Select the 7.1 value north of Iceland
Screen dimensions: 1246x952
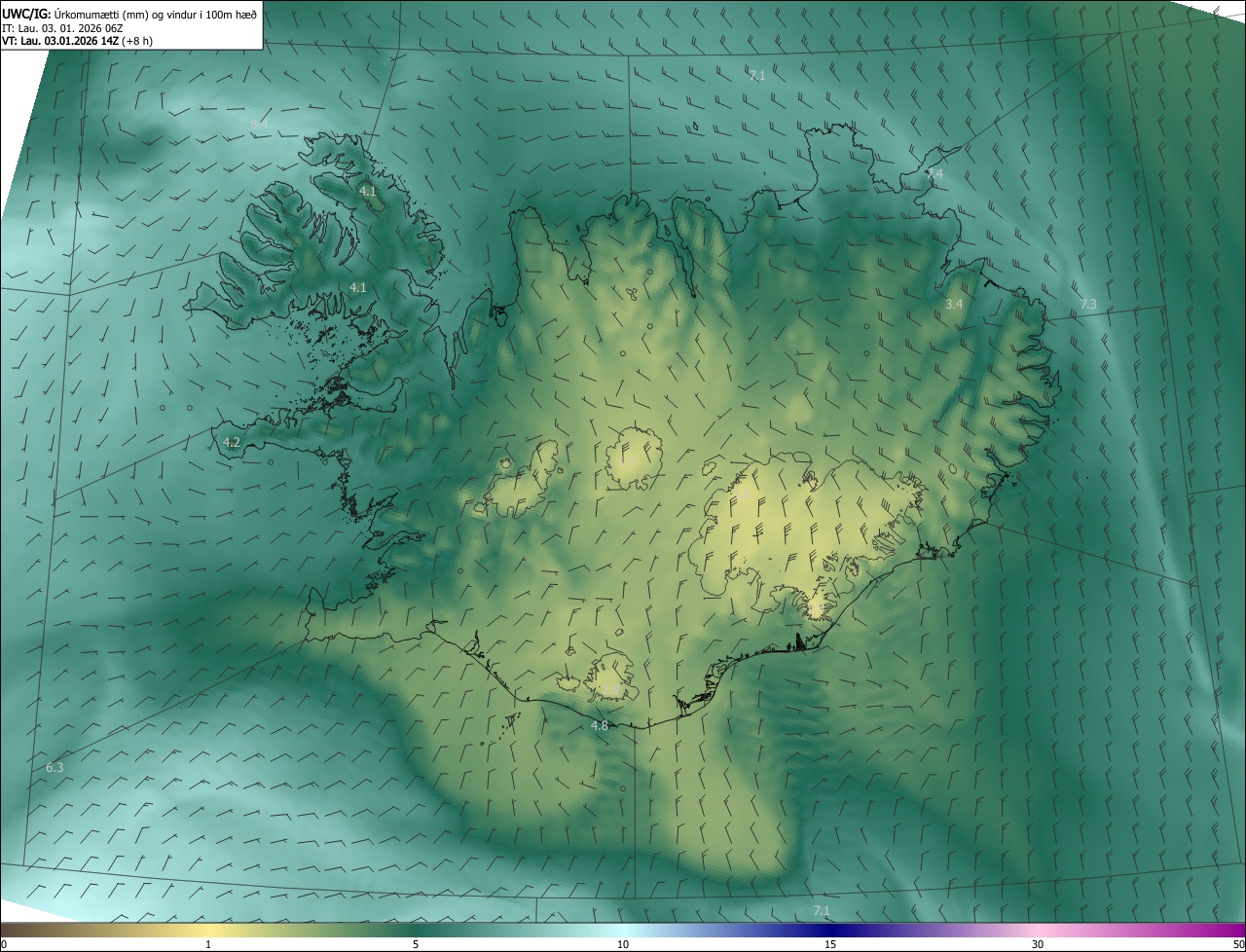(757, 75)
